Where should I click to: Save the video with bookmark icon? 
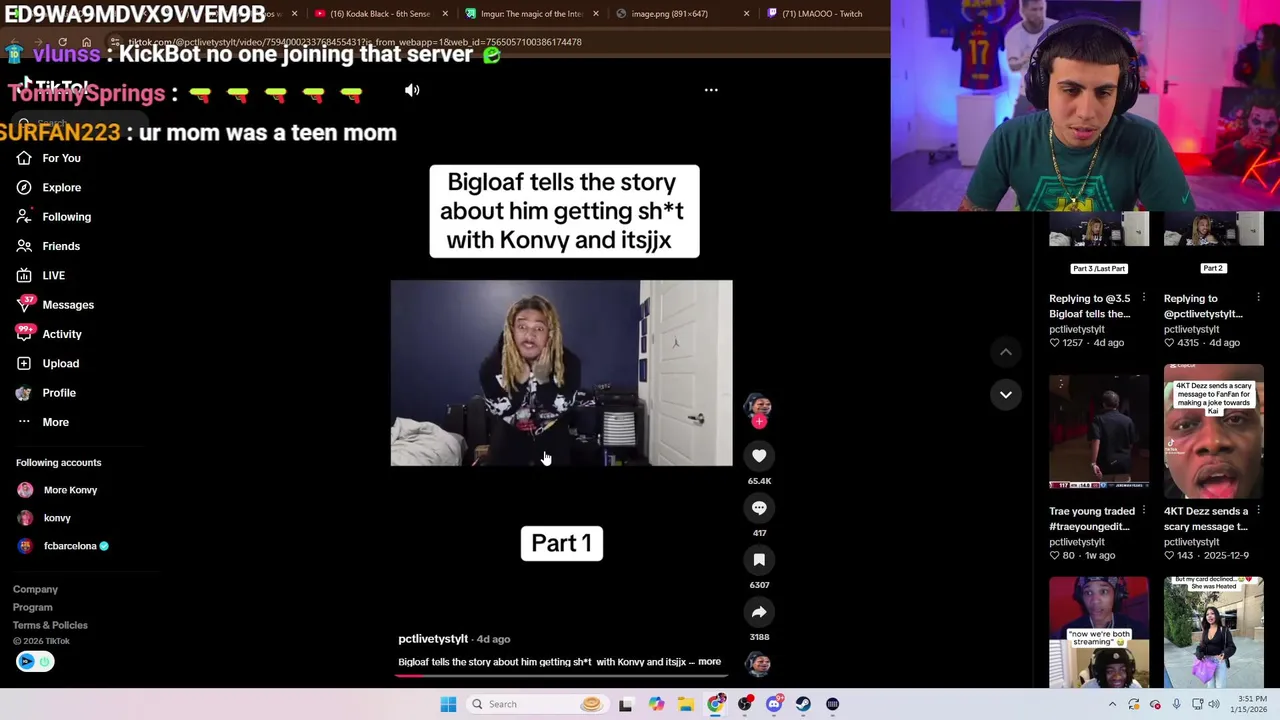pos(759,560)
